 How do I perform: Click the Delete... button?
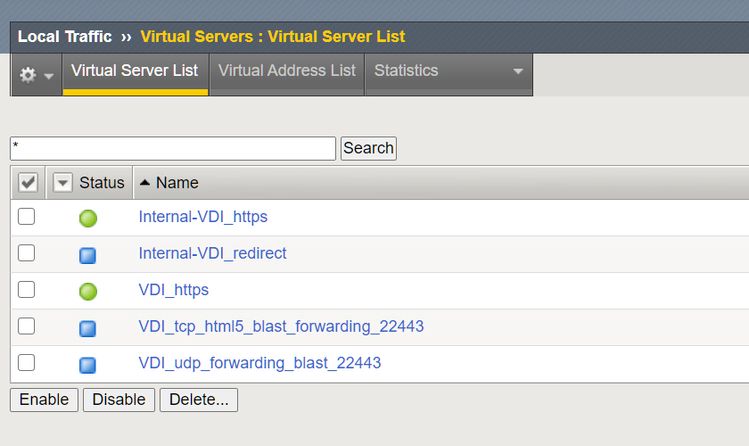point(198,400)
